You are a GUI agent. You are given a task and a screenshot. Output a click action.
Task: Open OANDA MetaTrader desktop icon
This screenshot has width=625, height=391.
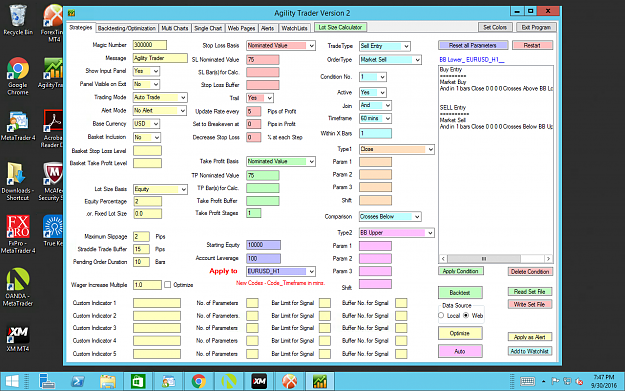point(18,287)
